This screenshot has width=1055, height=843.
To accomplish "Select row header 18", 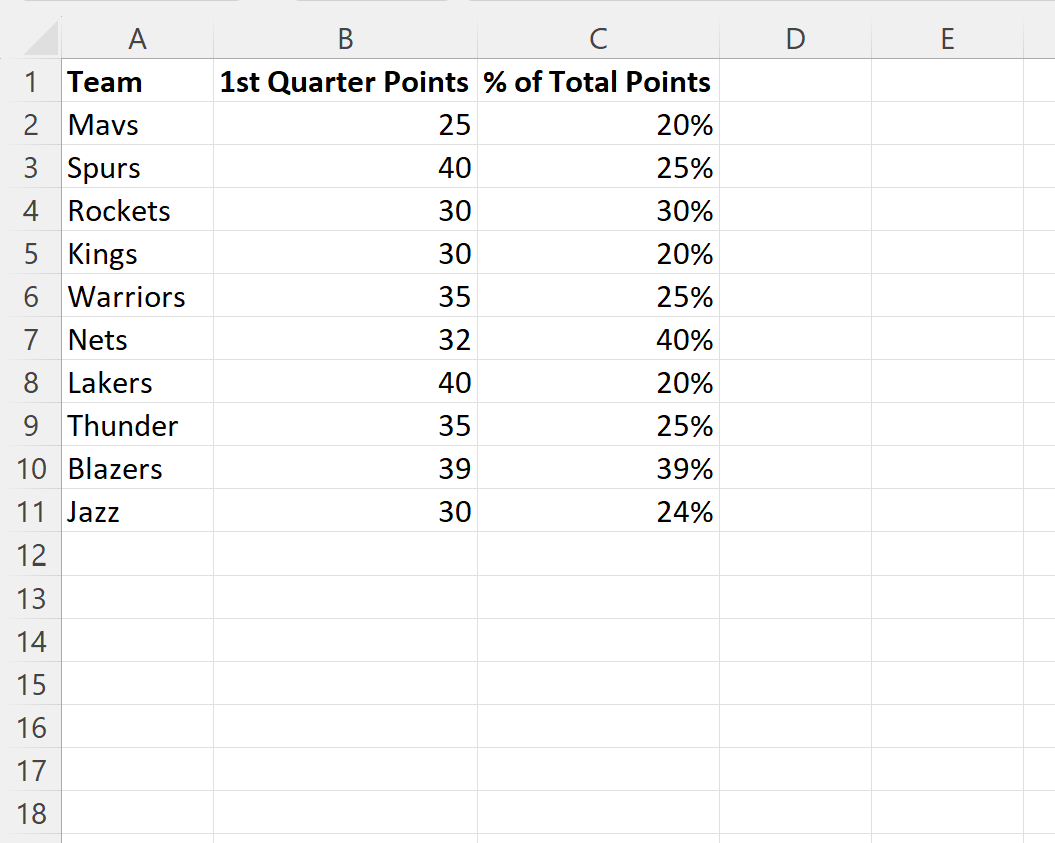I will point(32,813).
